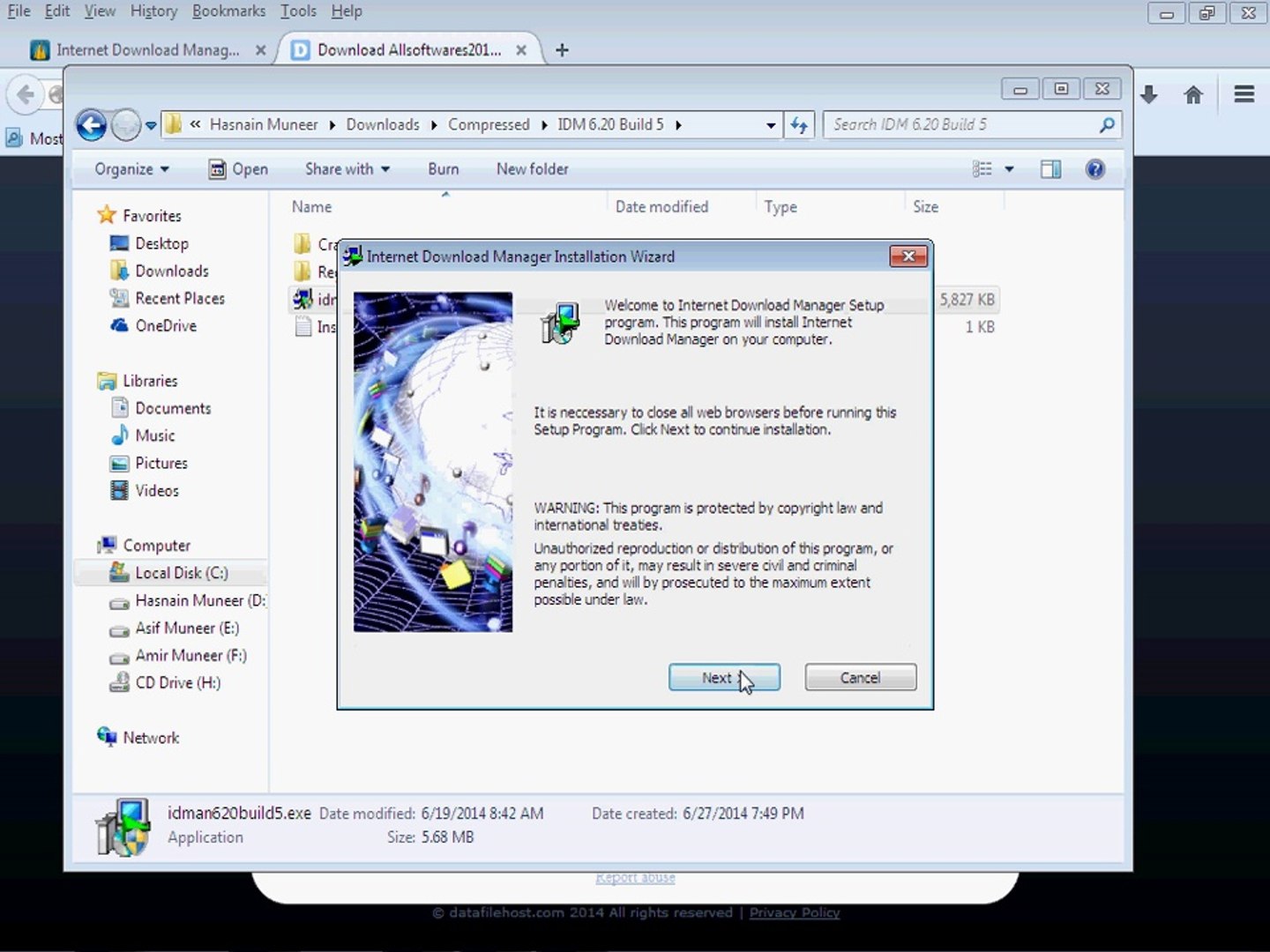Open the browser Bookmarks menu

click(228, 11)
